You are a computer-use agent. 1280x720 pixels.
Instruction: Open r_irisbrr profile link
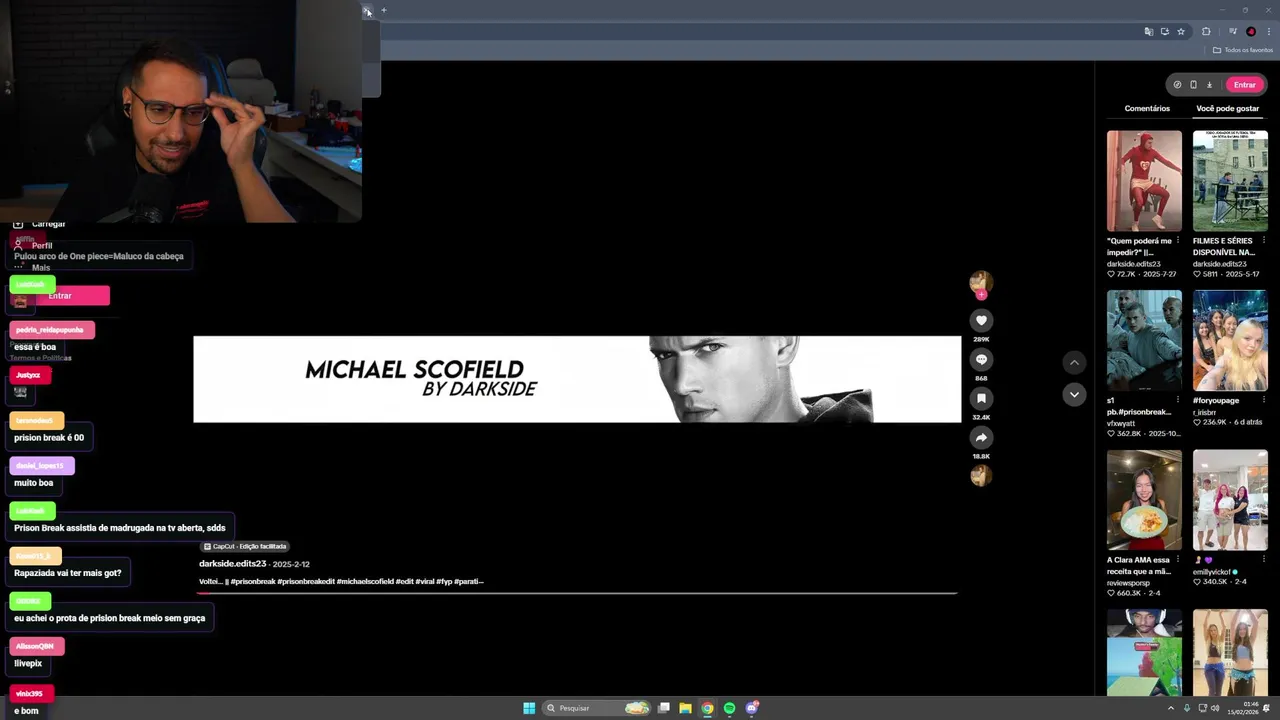[x=1207, y=411]
